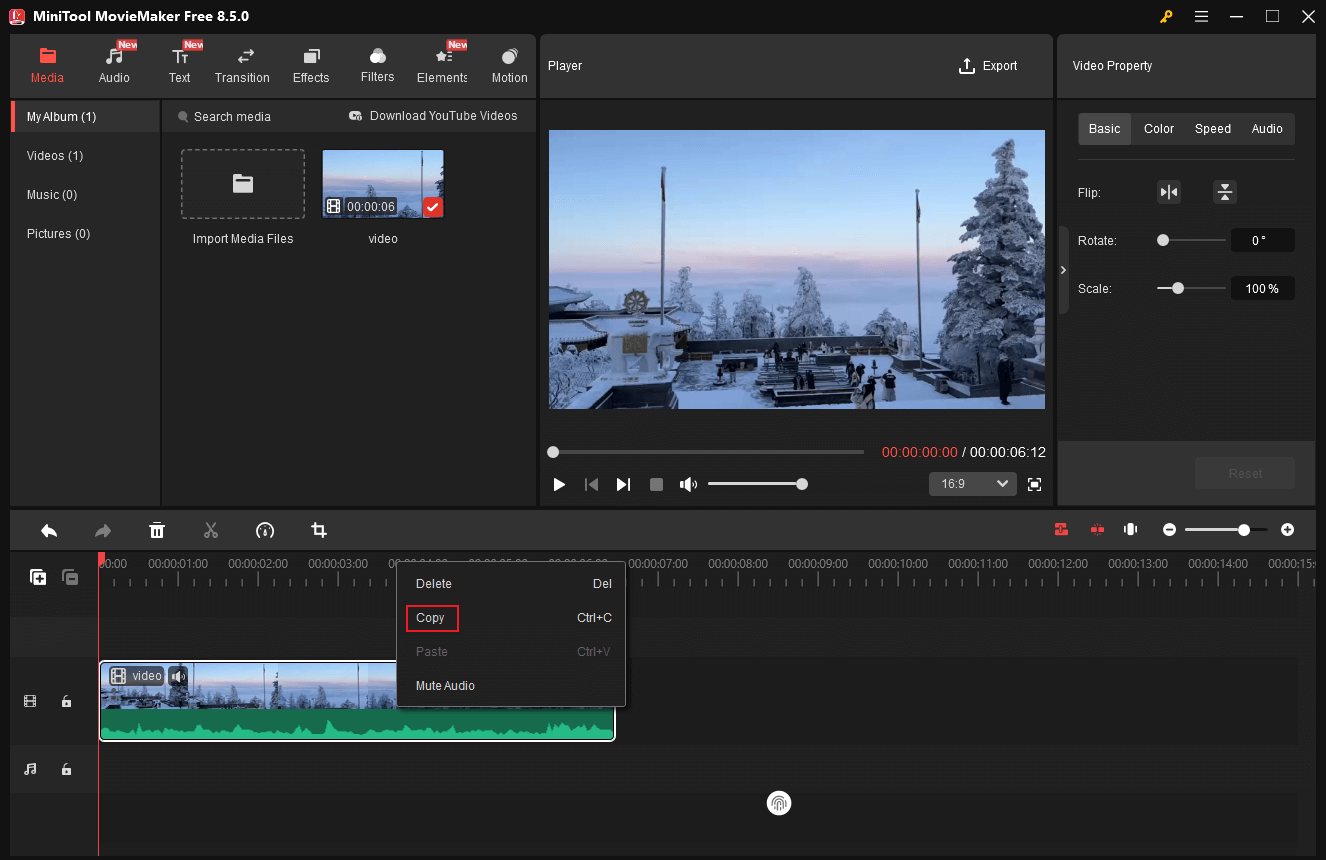This screenshot has width=1326, height=860.
Task: Click the undo icon
Action: point(49,530)
